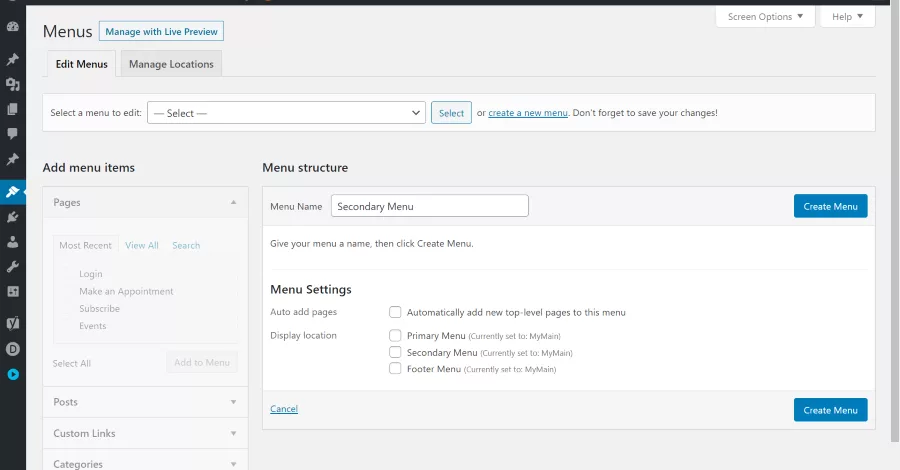
Task: Expand the Custom Links panel
Action: point(233,433)
